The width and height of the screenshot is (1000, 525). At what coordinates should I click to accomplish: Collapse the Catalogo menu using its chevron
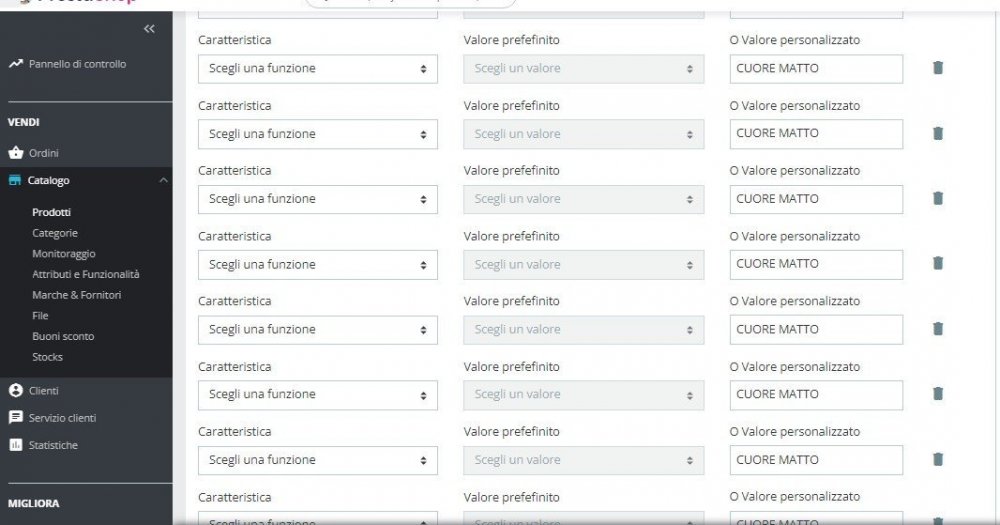coord(163,180)
